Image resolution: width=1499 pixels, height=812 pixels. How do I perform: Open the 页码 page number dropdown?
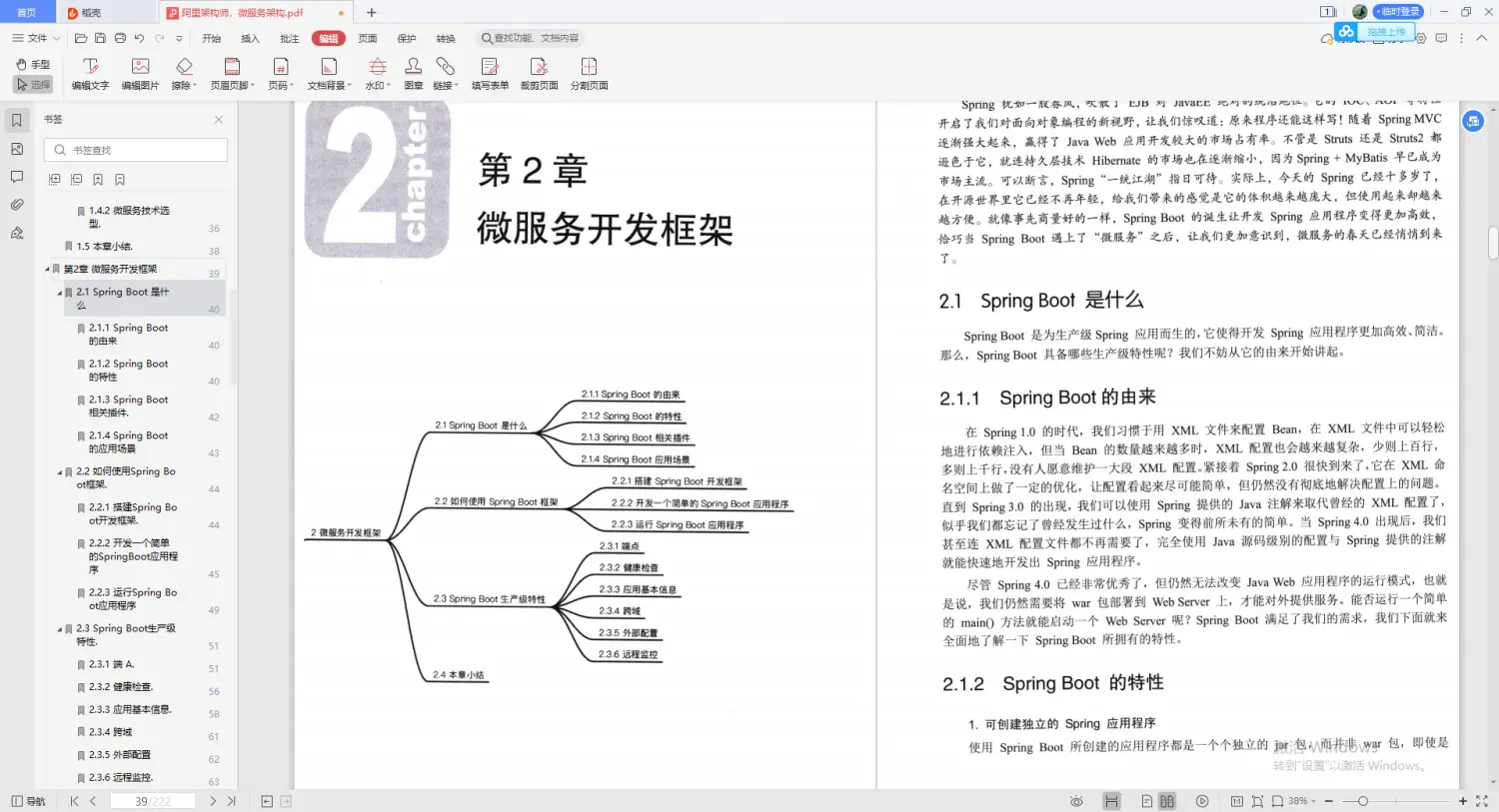[x=281, y=74]
